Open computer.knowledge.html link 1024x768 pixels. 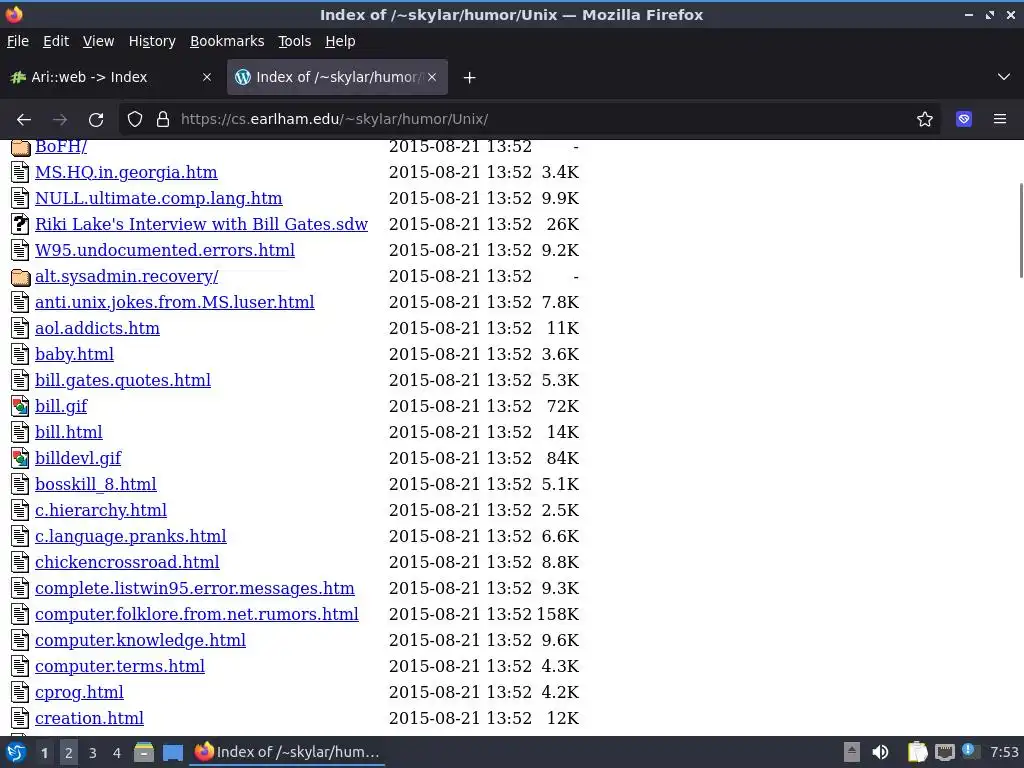[140, 640]
